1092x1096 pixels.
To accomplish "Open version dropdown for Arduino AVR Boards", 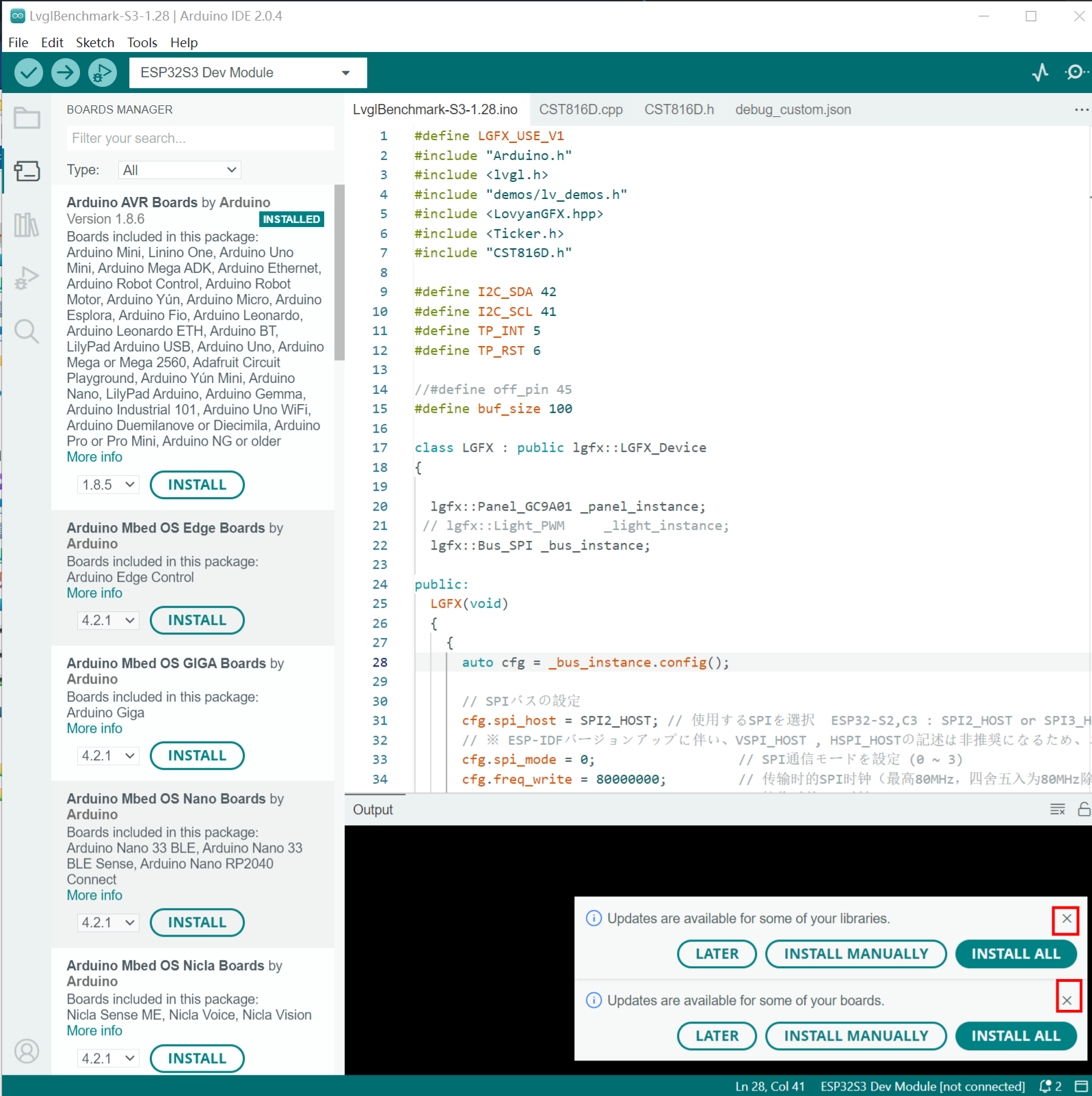I will pos(108,485).
